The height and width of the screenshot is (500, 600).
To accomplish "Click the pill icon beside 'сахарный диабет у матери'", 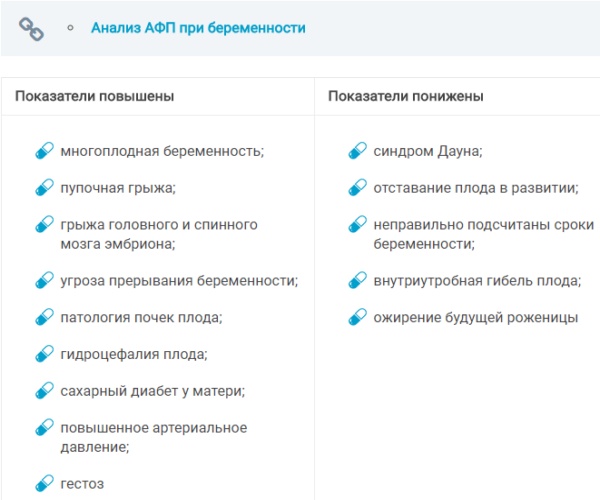I will pos(44,391).
